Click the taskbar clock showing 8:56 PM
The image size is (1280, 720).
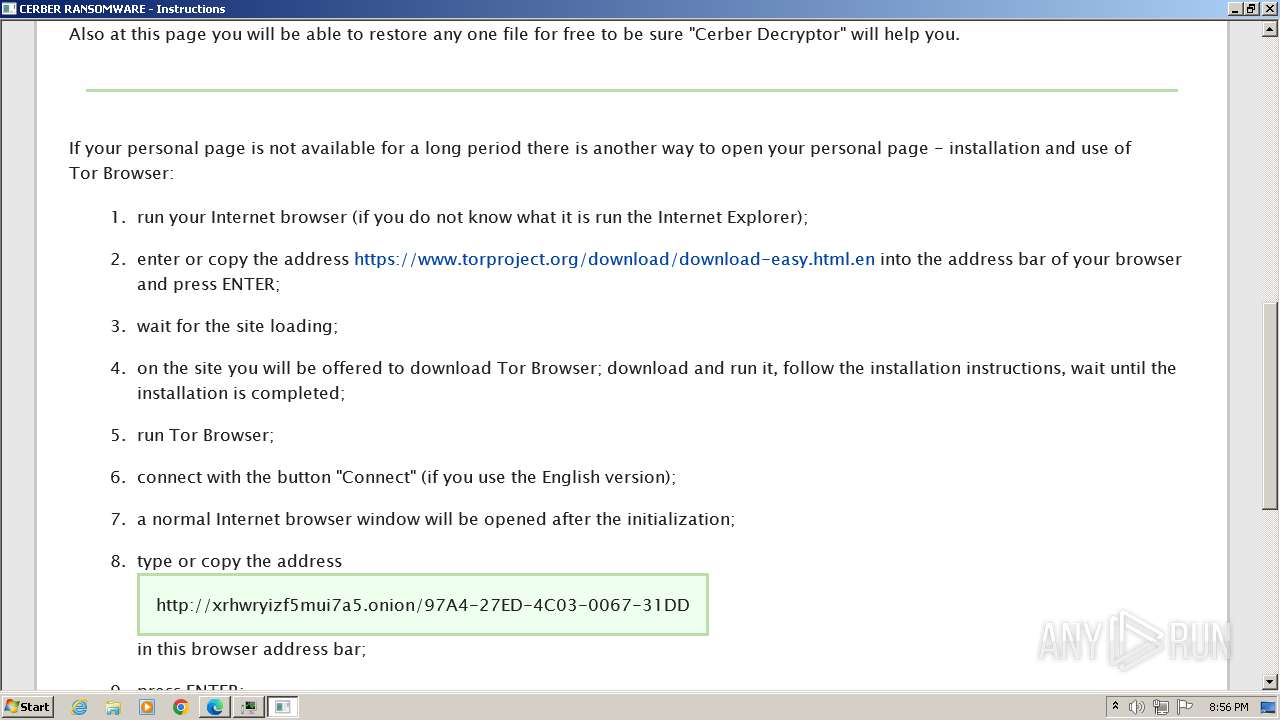click(1228, 707)
